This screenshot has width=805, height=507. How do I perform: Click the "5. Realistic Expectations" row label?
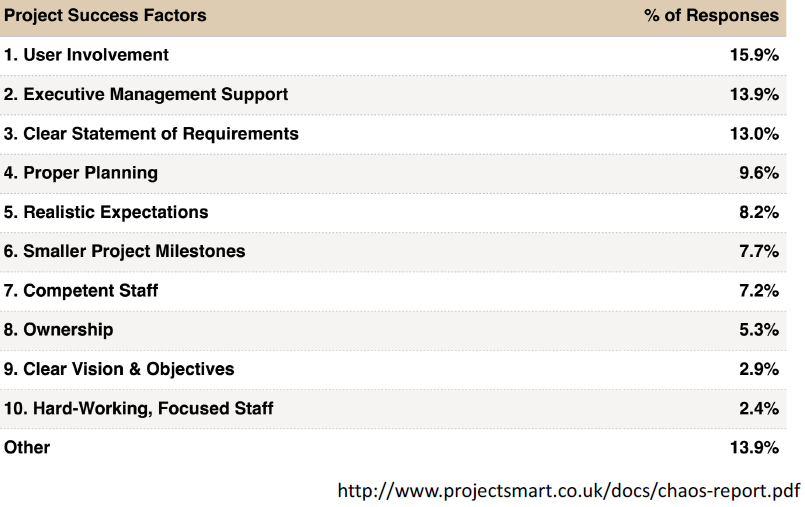tap(106, 212)
